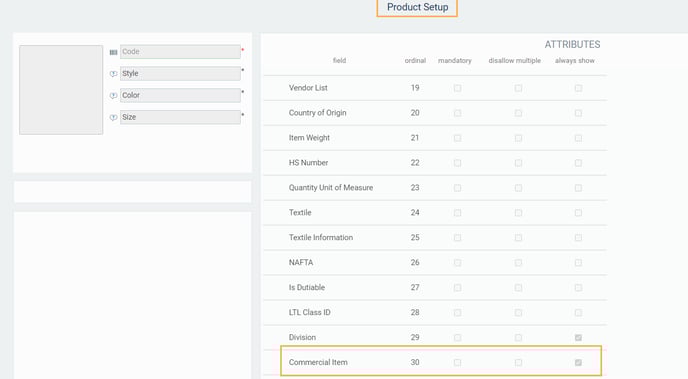688x379 pixels.
Task: Enable mandatory checkbox for Vendor List
Action: [x=457, y=88]
